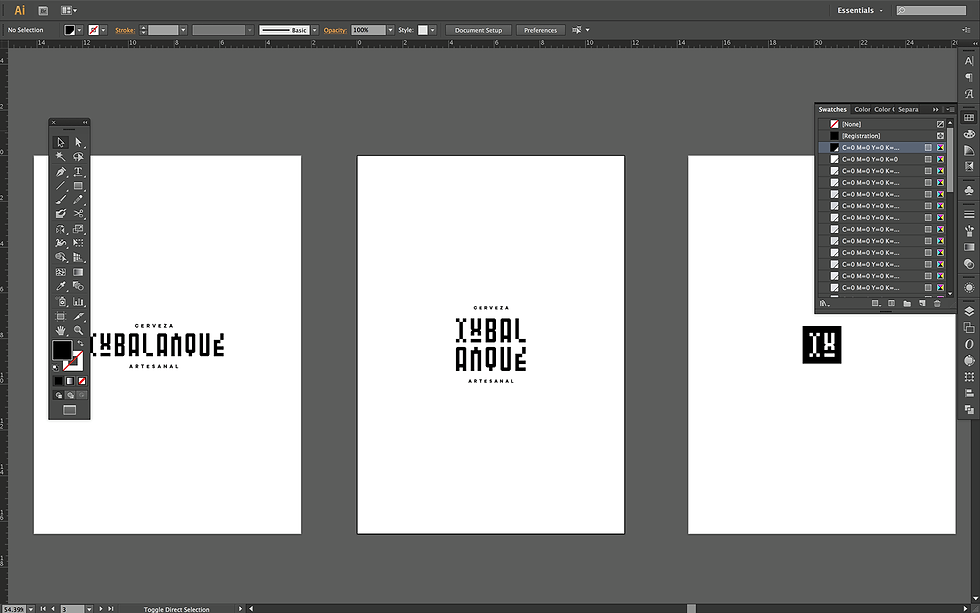Open Swatch Libraries menu icon
Viewport: 980px width, 613px height.
click(824, 304)
